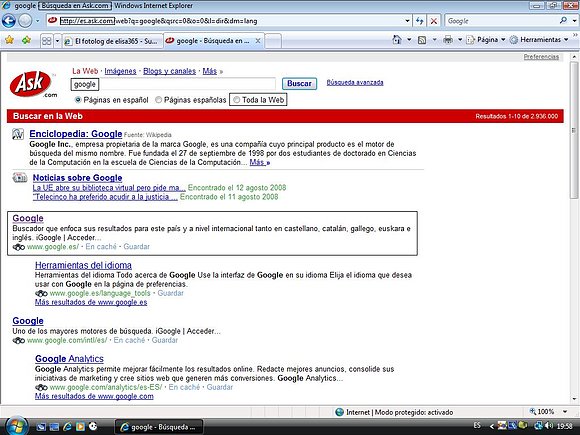580x435 pixels.
Task: Click the Stop loading red X icon
Action: [434, 21]
